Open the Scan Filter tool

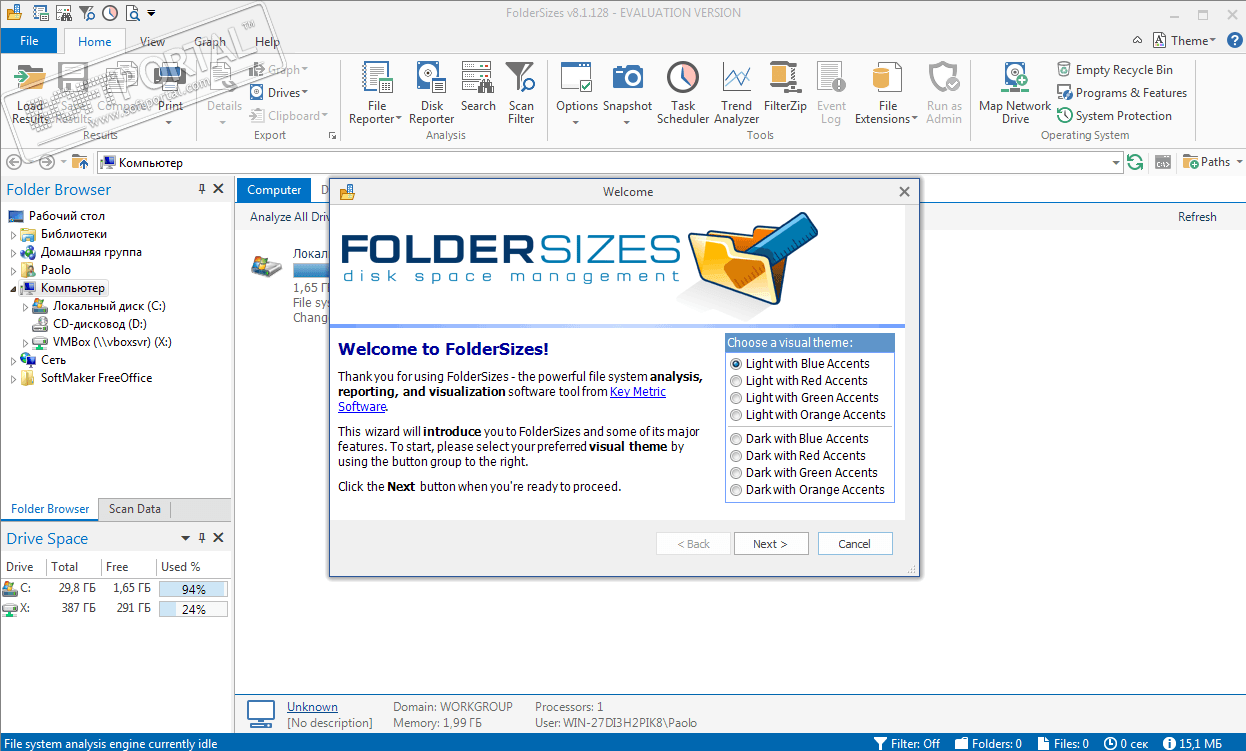tap(521, 93)
